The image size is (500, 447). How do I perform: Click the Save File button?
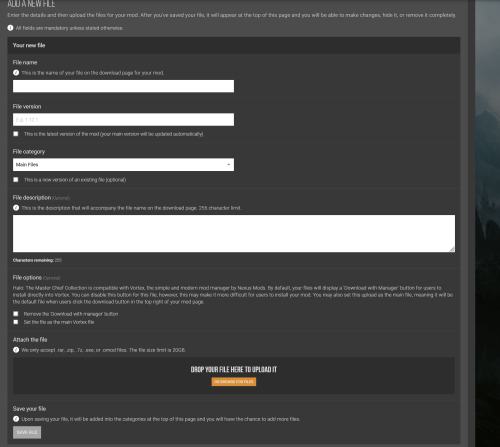(27, 432)
